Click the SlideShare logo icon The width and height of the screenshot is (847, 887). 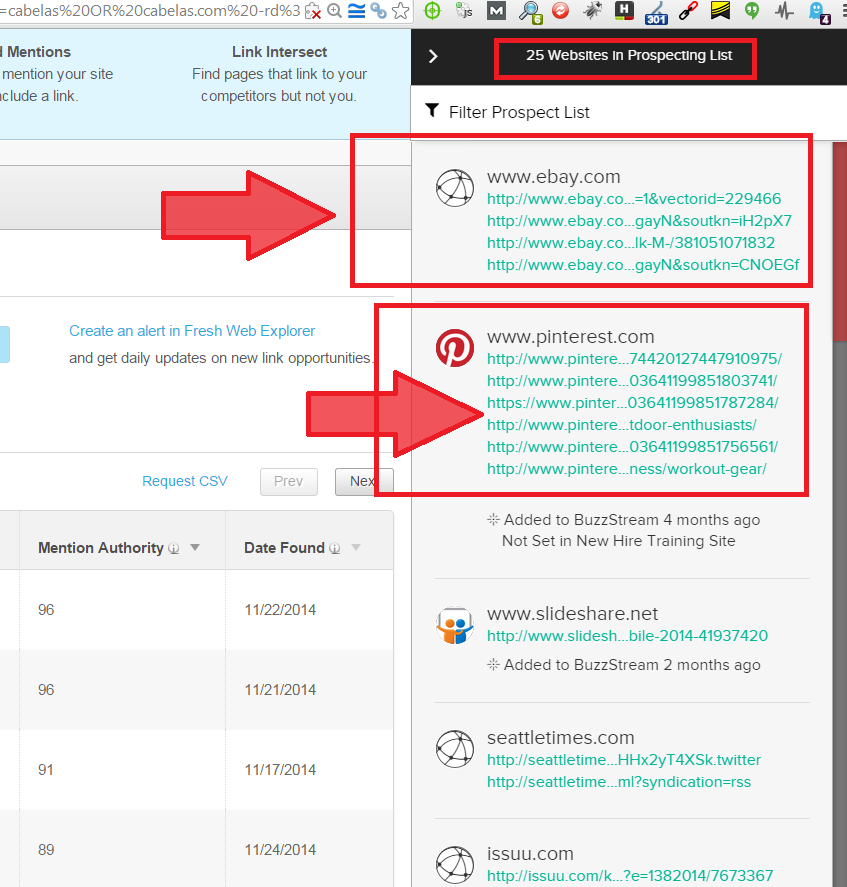pos(455,625)
